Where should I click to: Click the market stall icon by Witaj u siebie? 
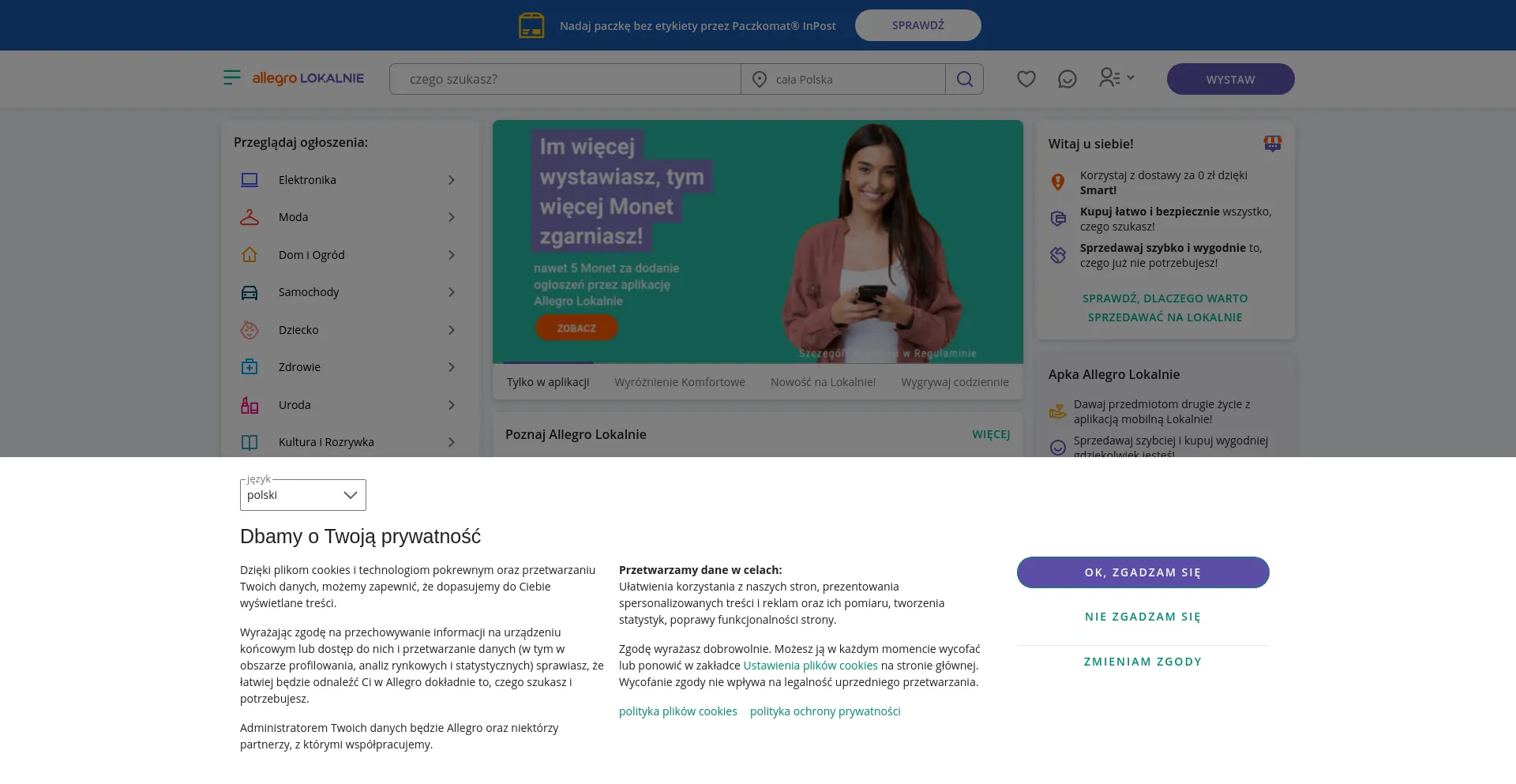point(1272,143)
